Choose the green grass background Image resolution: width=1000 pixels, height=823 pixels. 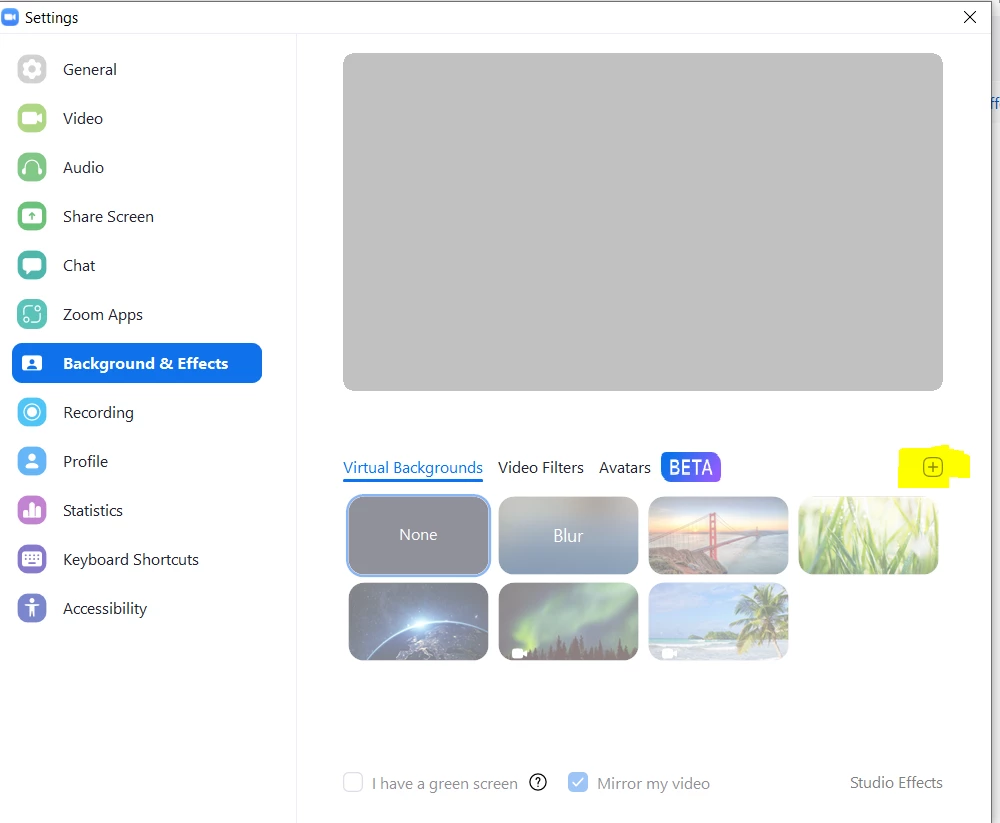[868, 535]
